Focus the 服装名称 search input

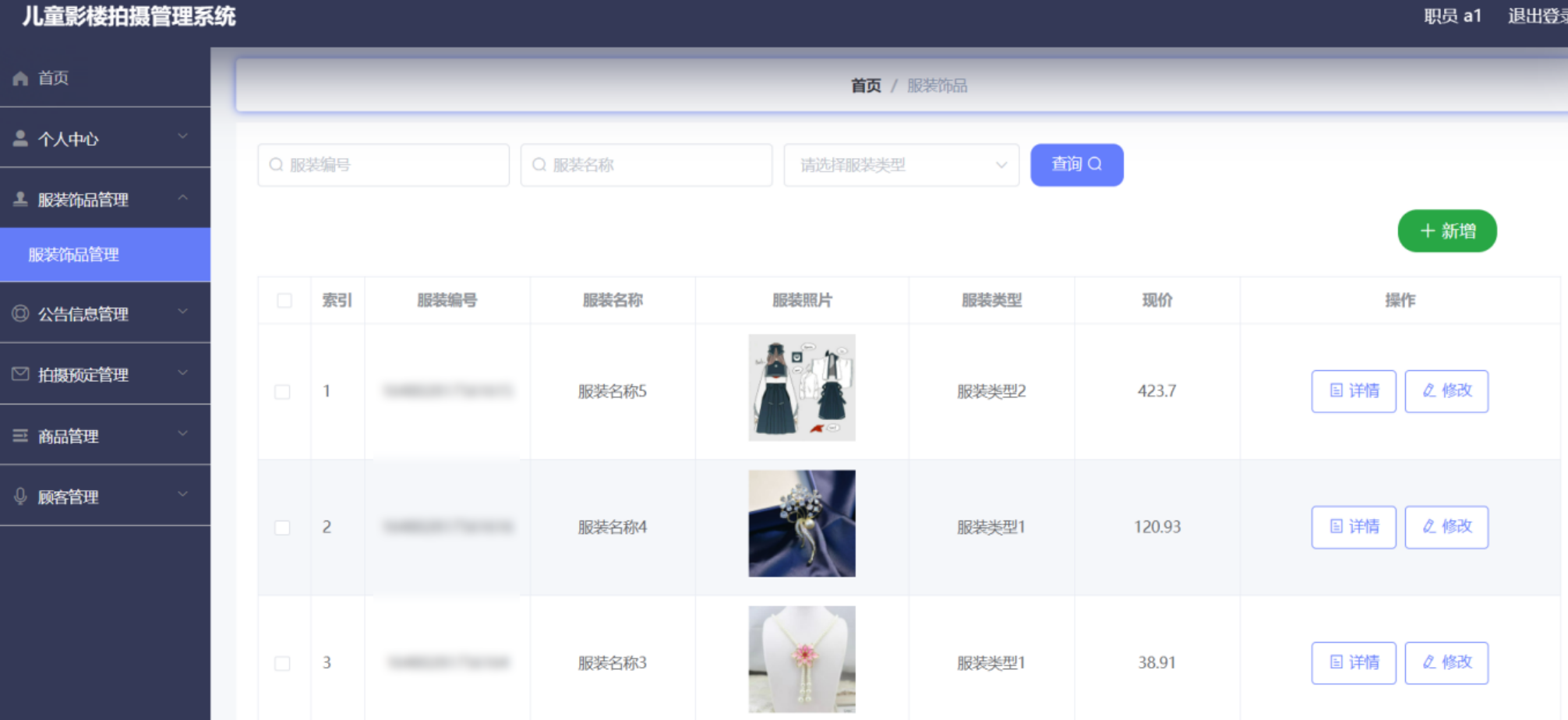[647, 164]
